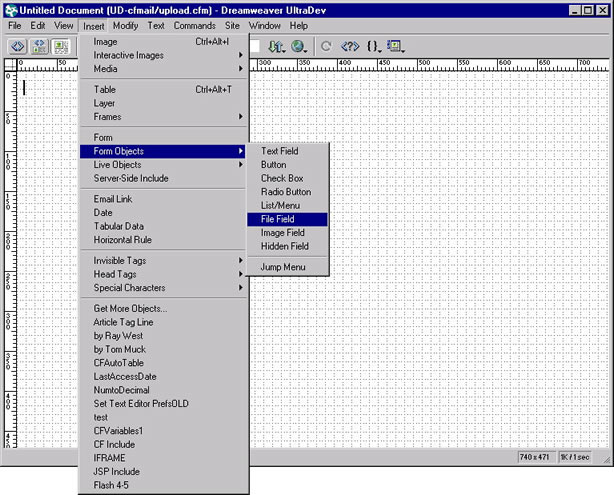This screenshot has height=495, width=614.
Task: Insert a Text Field form object
Action: tap(287, 151)
